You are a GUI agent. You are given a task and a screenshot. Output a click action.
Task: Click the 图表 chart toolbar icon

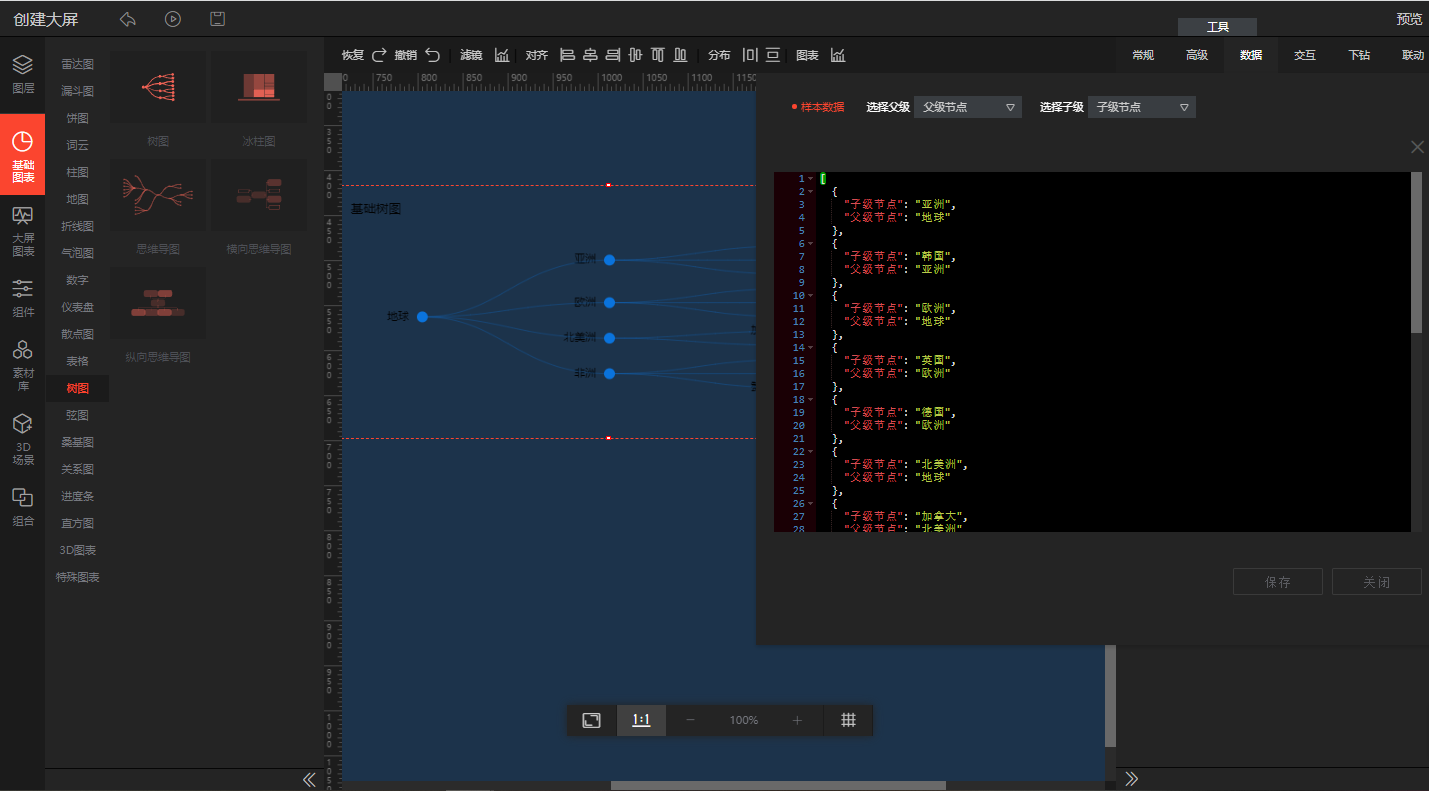click(838, 55)
